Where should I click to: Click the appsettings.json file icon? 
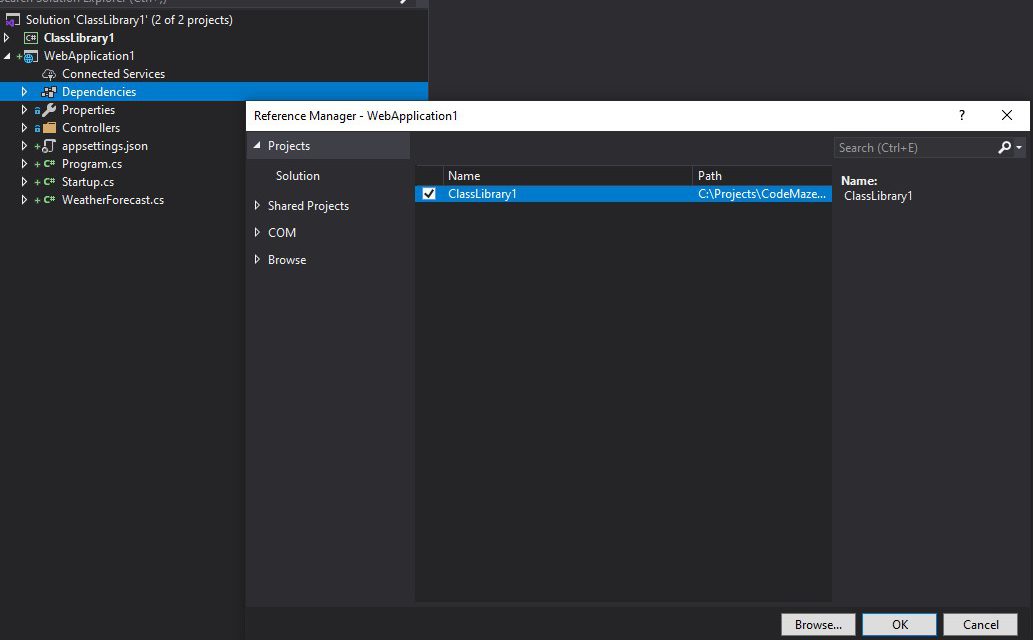(x=49, y=146)
